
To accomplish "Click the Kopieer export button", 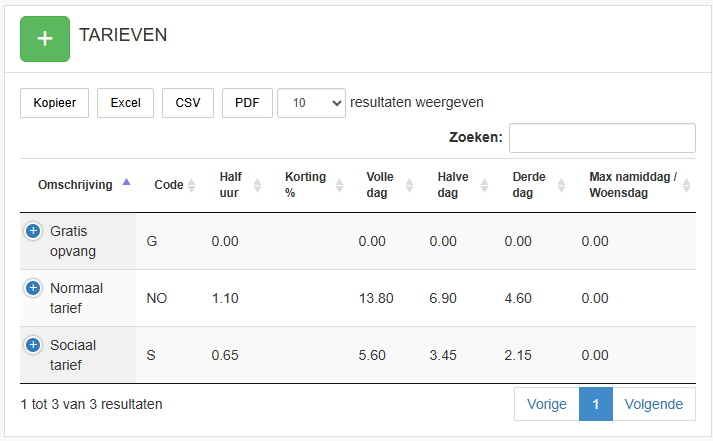I will tap(55, 103).
